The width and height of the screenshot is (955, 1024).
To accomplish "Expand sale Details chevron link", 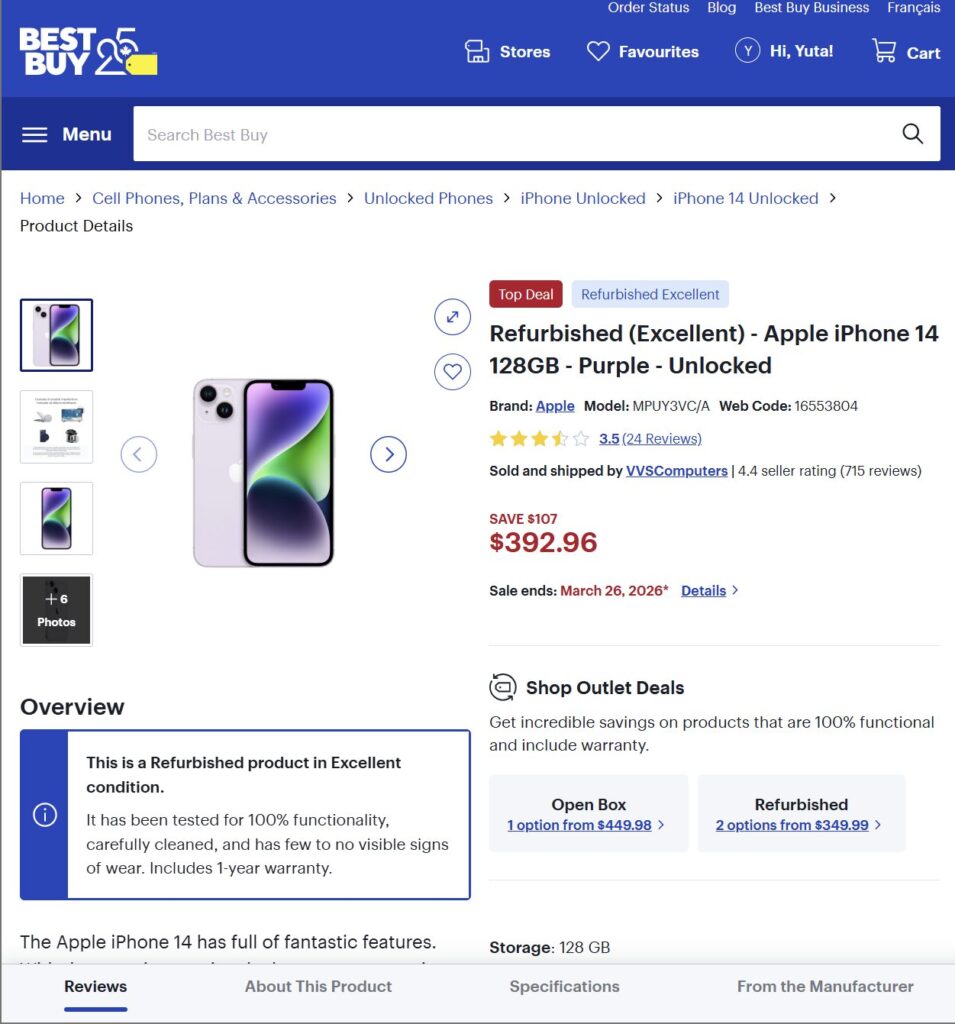I will pos(709,591).
